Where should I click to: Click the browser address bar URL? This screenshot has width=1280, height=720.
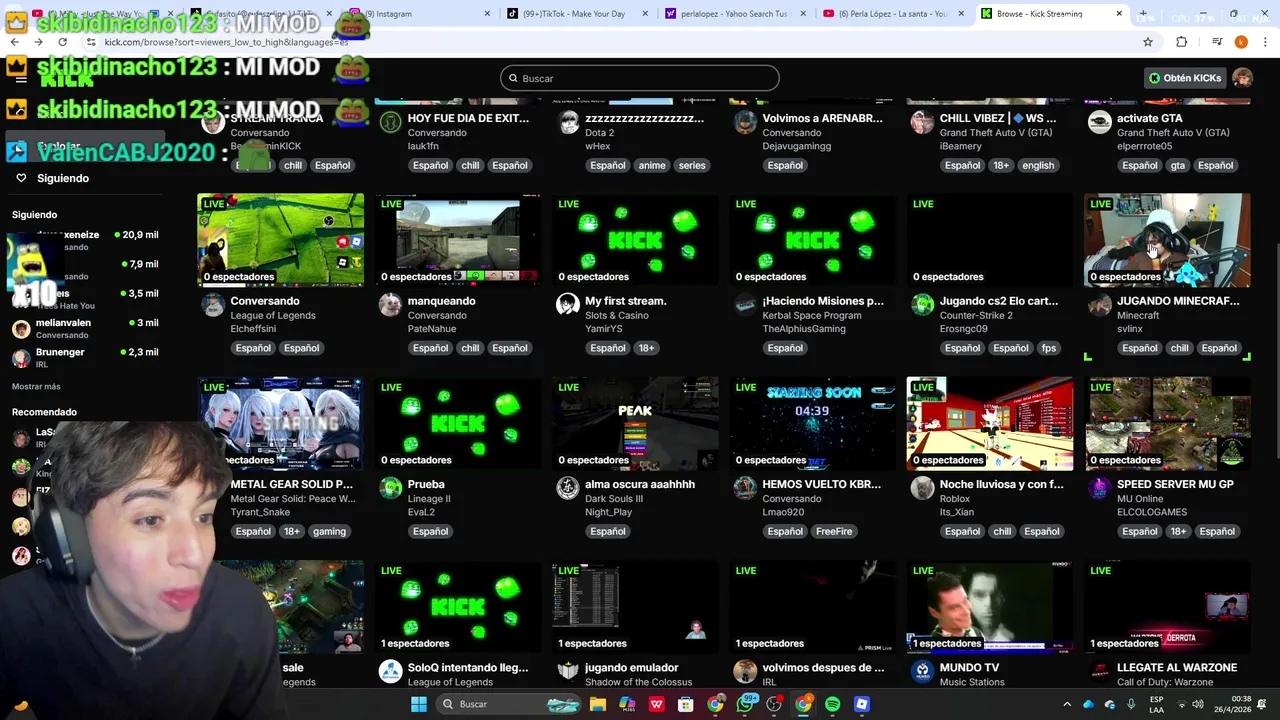point(226,42)
